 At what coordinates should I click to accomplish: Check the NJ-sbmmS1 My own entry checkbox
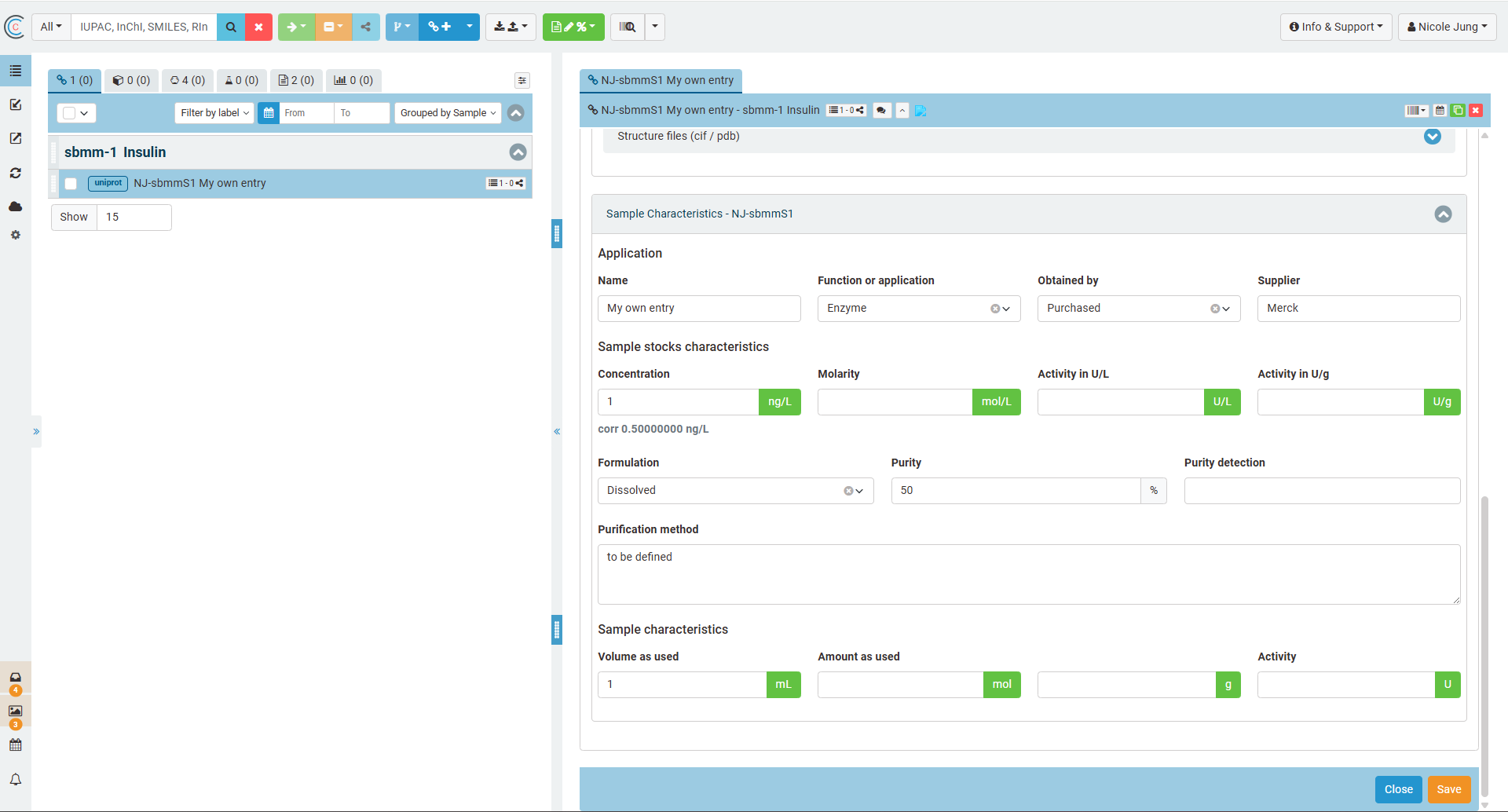click(71, 184)
